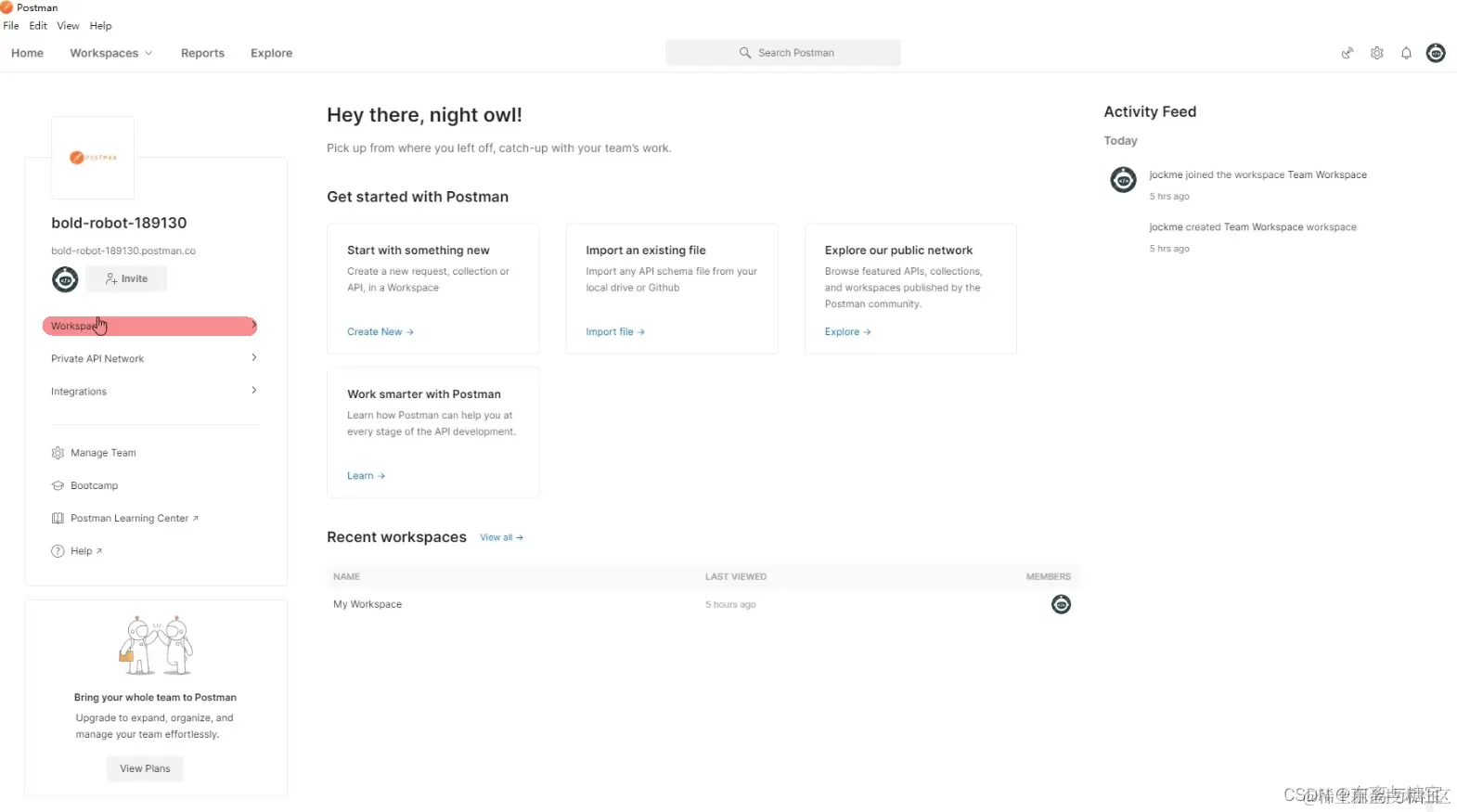Click the LAST VIEWED column header

pos(735,576)
